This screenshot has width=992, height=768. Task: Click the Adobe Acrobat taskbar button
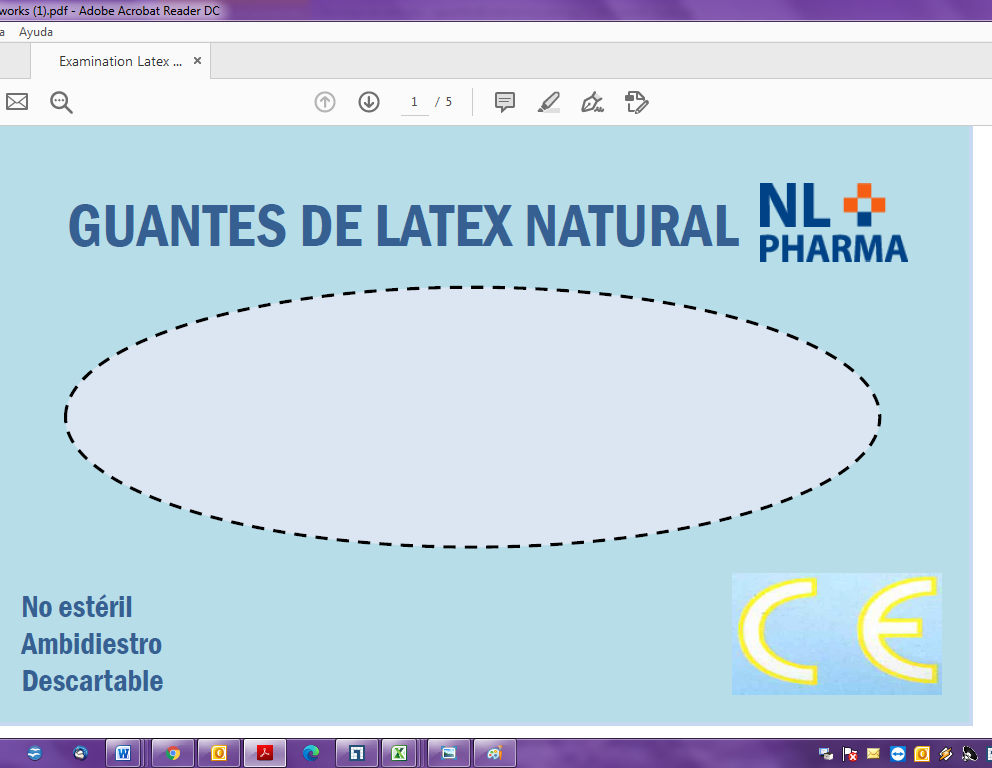tap(264, 753)
